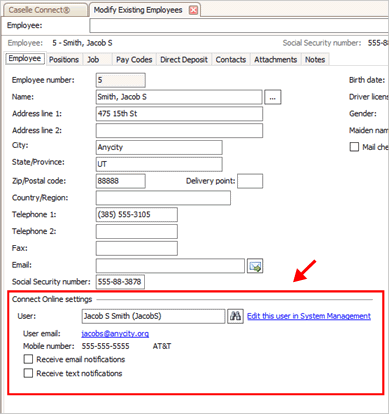Click the Delivery point field
Screen dimensions: 389x414
click(250, 181)
